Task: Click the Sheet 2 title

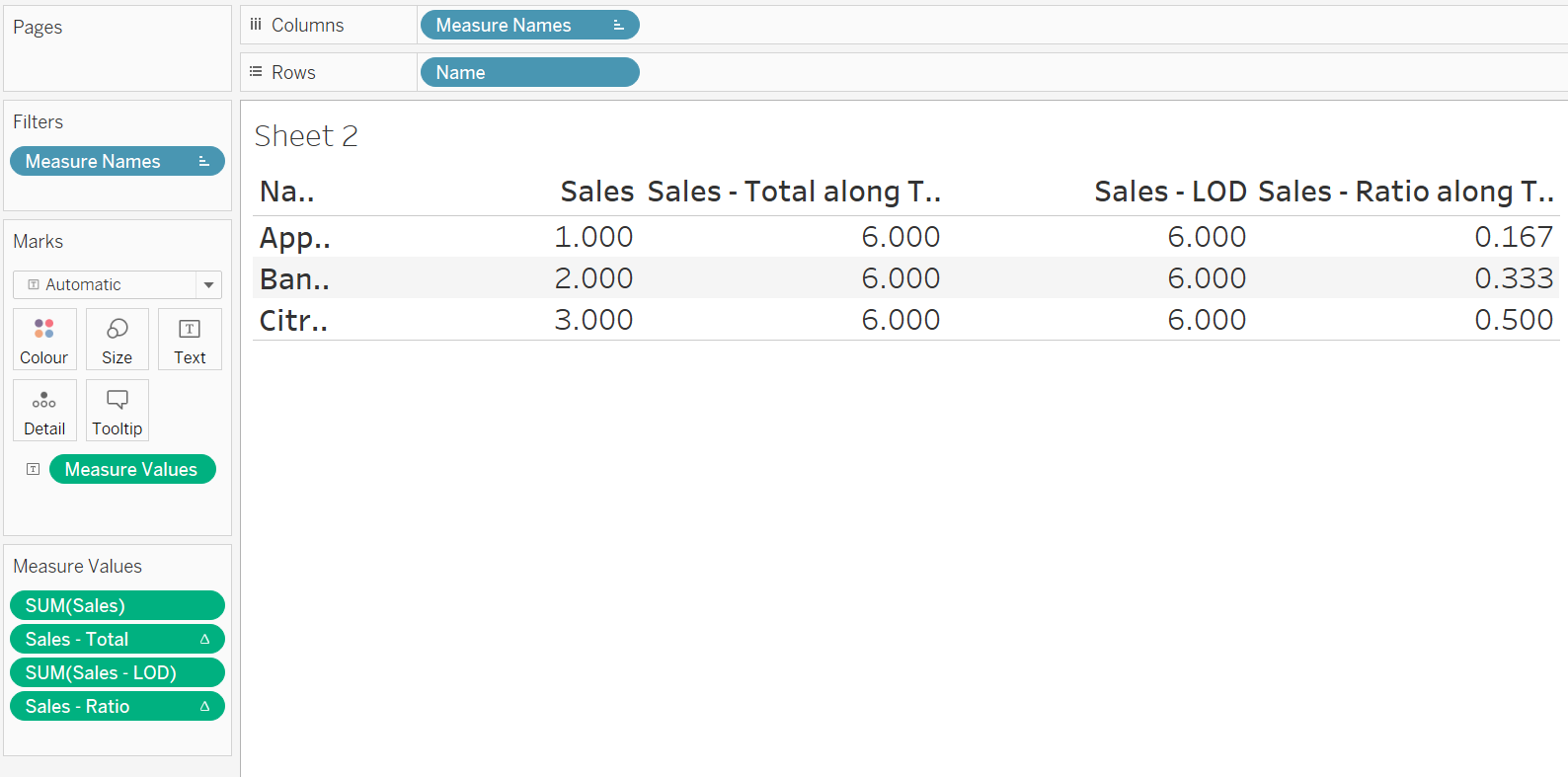Action: coord(306,136)
